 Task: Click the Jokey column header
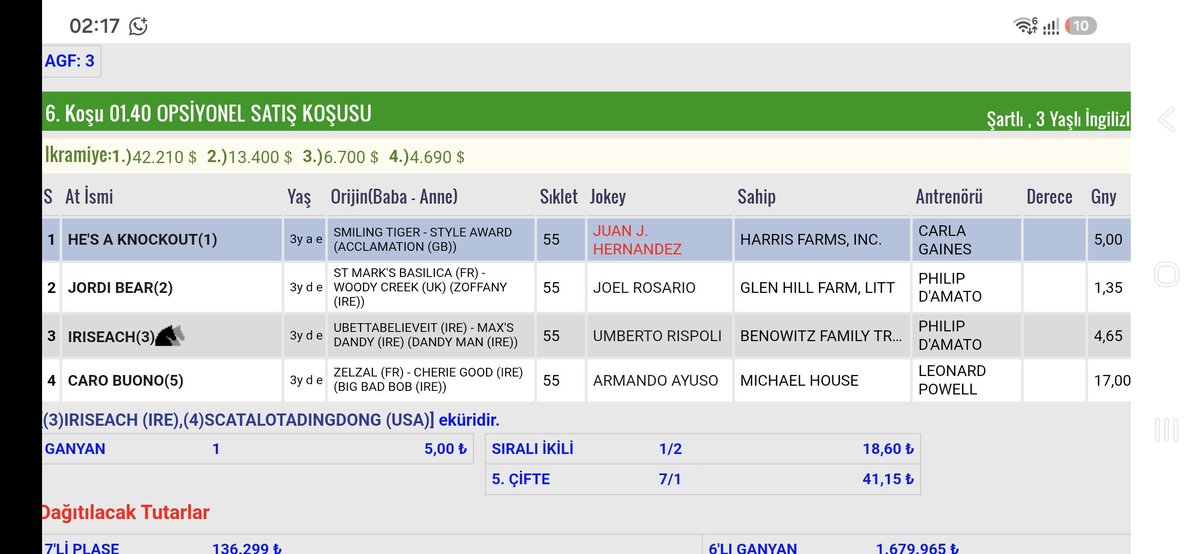(x=608, y=197)
